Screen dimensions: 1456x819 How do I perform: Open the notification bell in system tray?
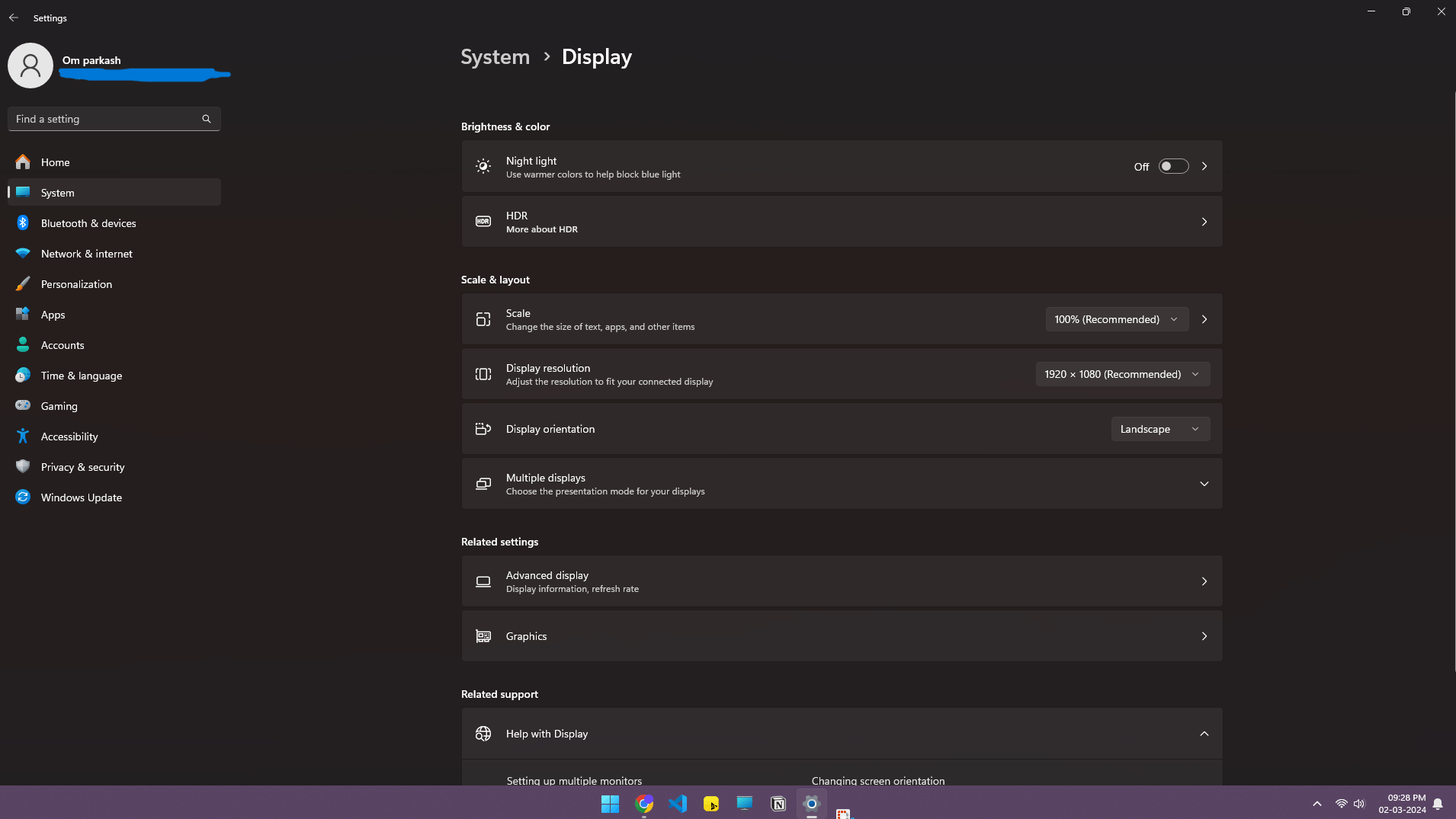coord(1438,804)
